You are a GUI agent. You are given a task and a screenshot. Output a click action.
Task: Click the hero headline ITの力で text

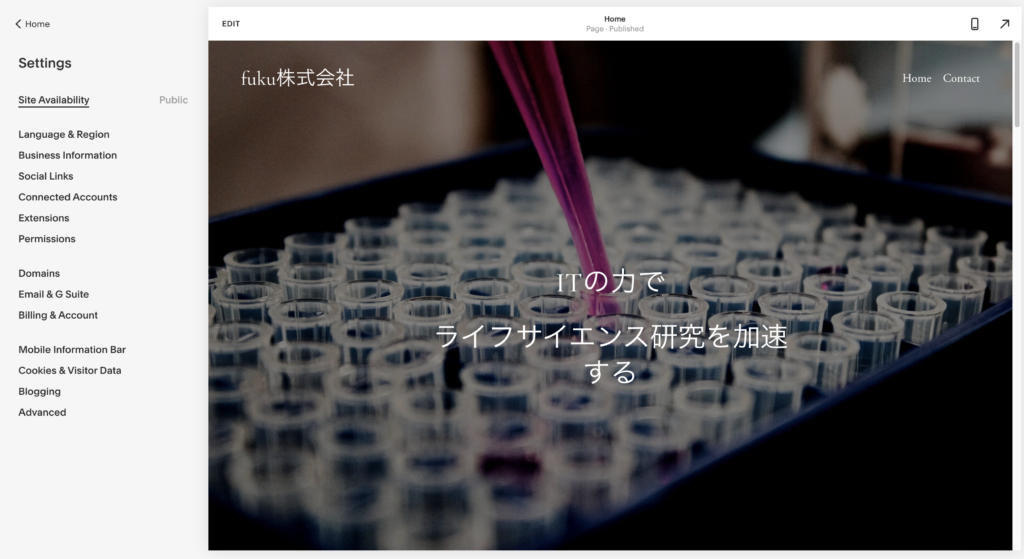tap(611, 282)
